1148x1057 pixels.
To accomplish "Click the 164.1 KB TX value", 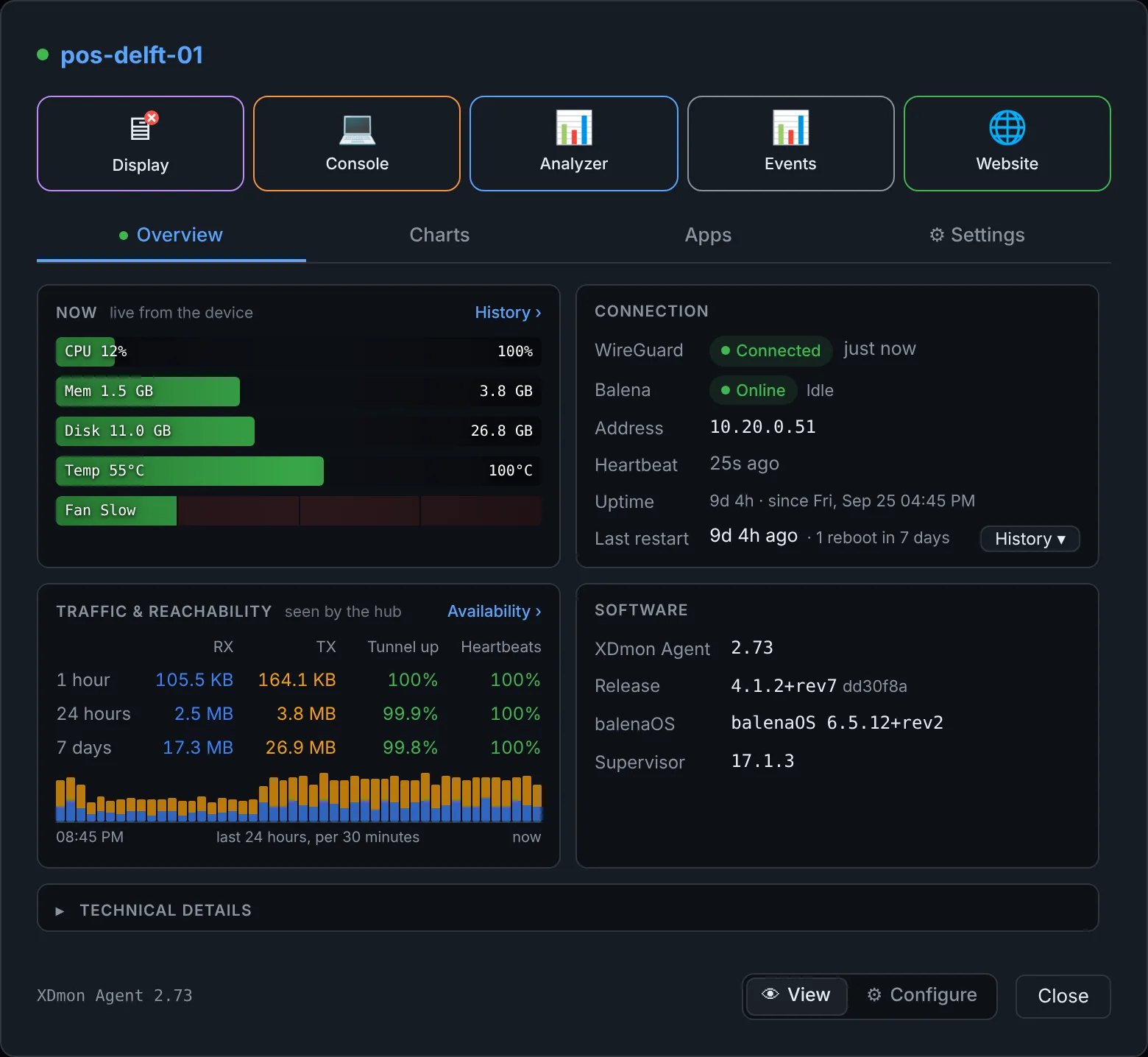I will click(x=297, y=680).
